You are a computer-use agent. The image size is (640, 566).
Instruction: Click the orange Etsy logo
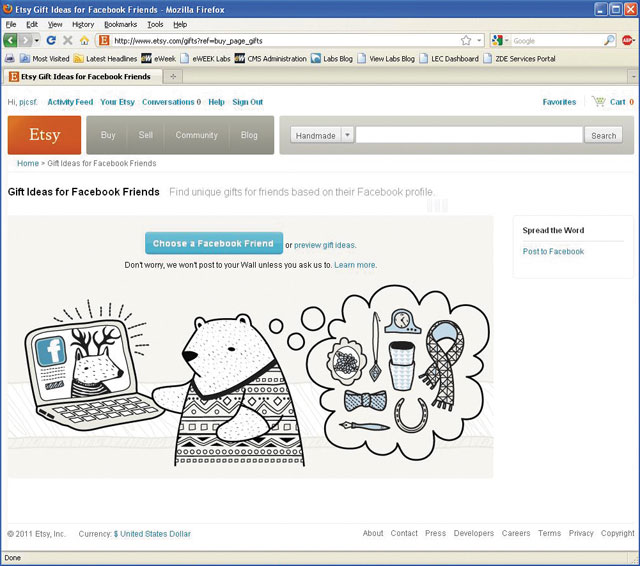[44, 135]
